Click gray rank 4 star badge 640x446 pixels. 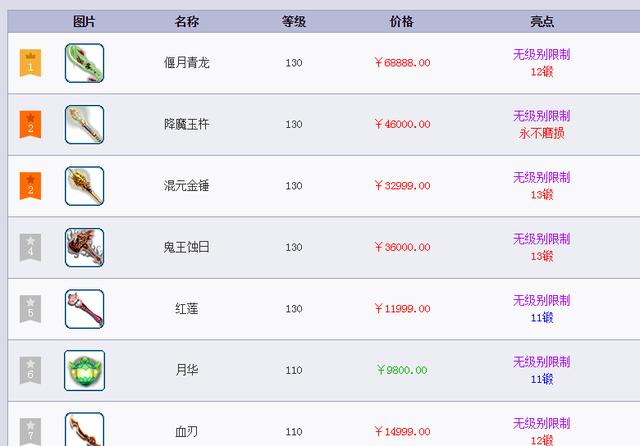(30, 247)
